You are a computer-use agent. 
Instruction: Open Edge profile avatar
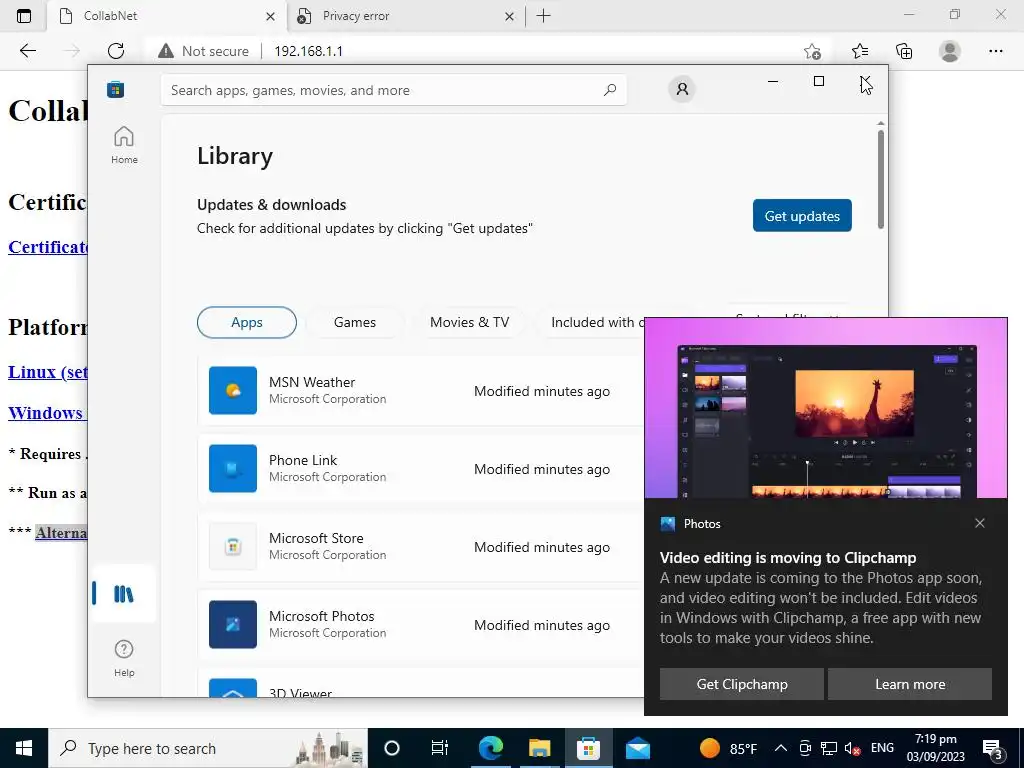[x=950, y=51]
